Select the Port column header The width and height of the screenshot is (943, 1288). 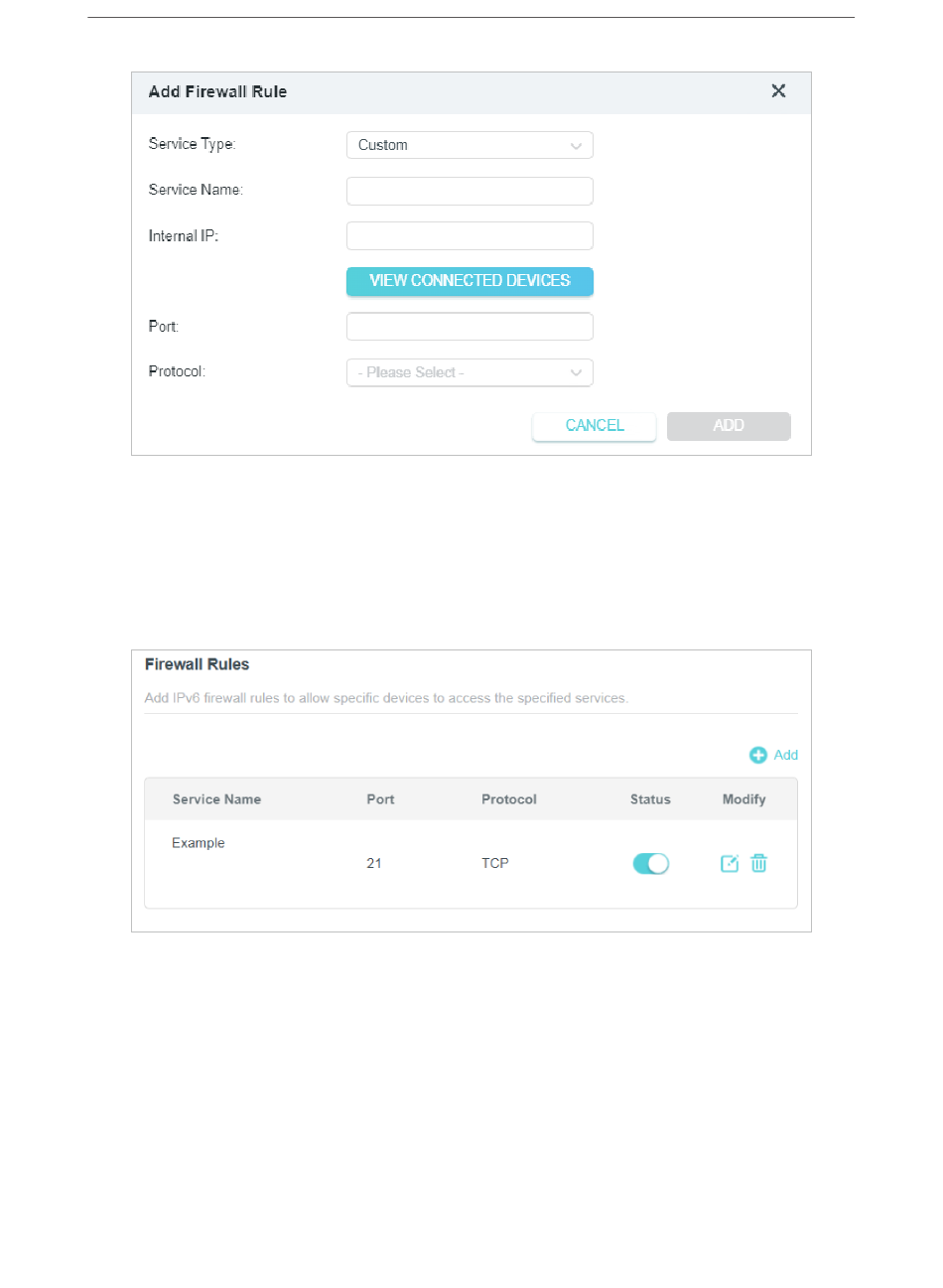(380, 799)
